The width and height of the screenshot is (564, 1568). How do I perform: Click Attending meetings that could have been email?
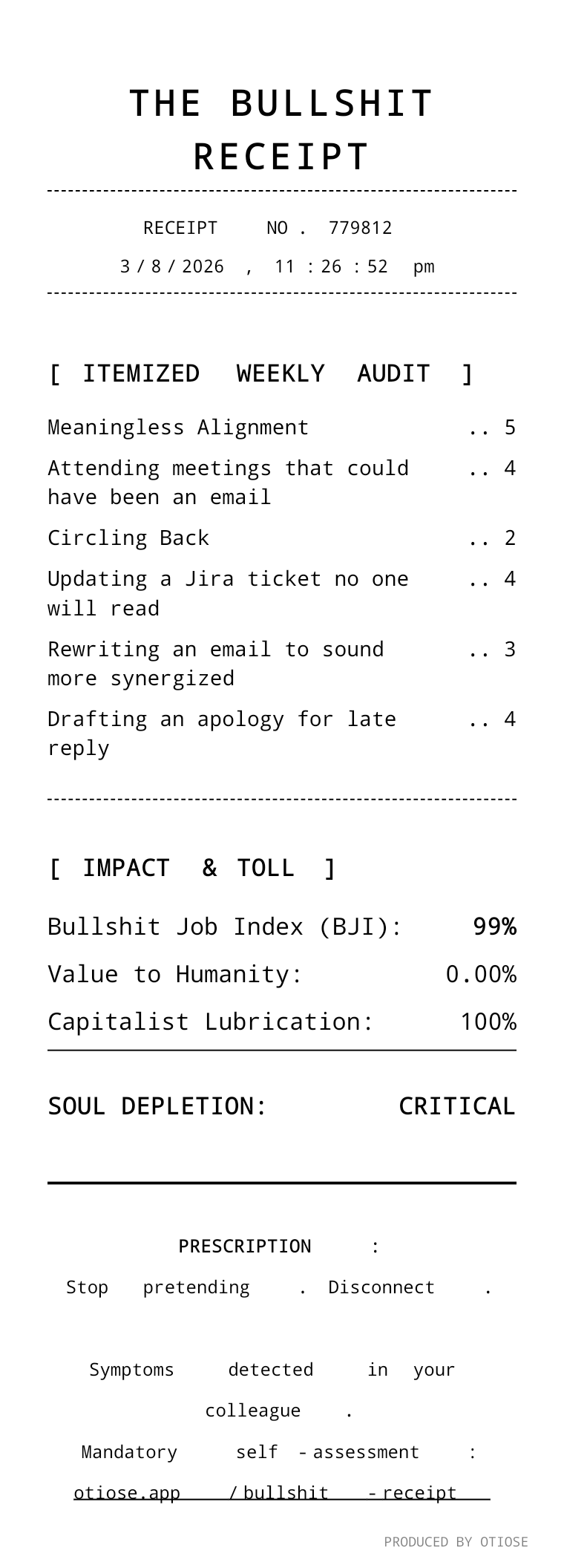tap(282, 483)
